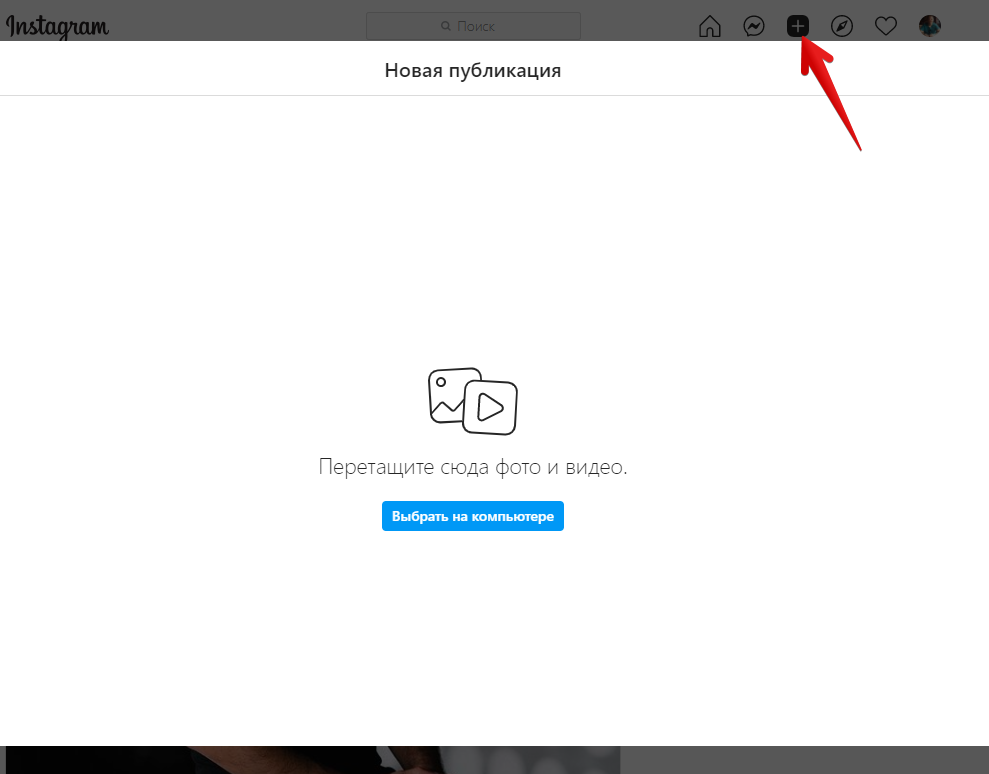989x774 pixels.
Task: Click the dimmed area right of the post image
Action: (800, 760)
